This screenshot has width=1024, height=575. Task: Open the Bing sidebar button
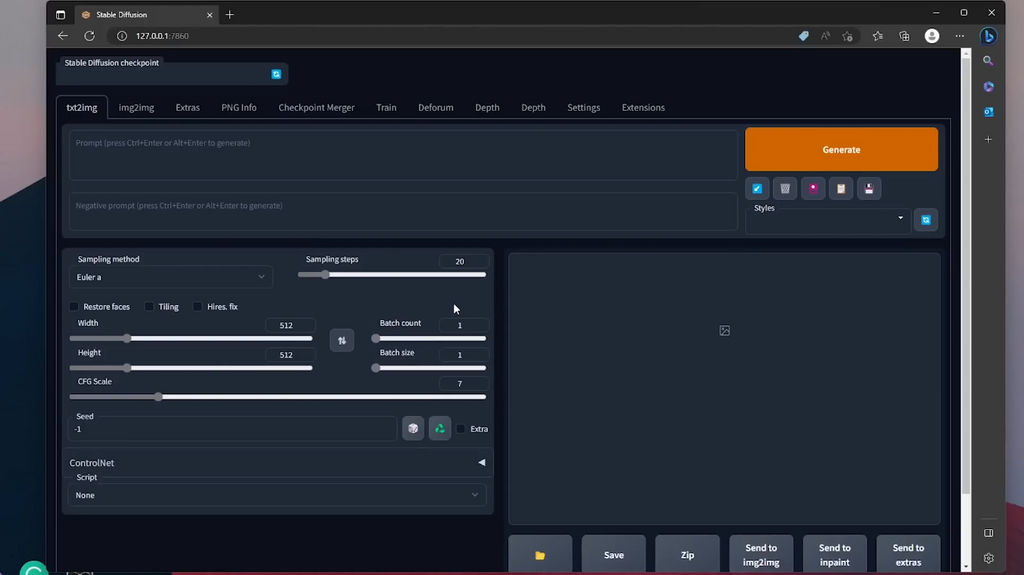point(988,36)
